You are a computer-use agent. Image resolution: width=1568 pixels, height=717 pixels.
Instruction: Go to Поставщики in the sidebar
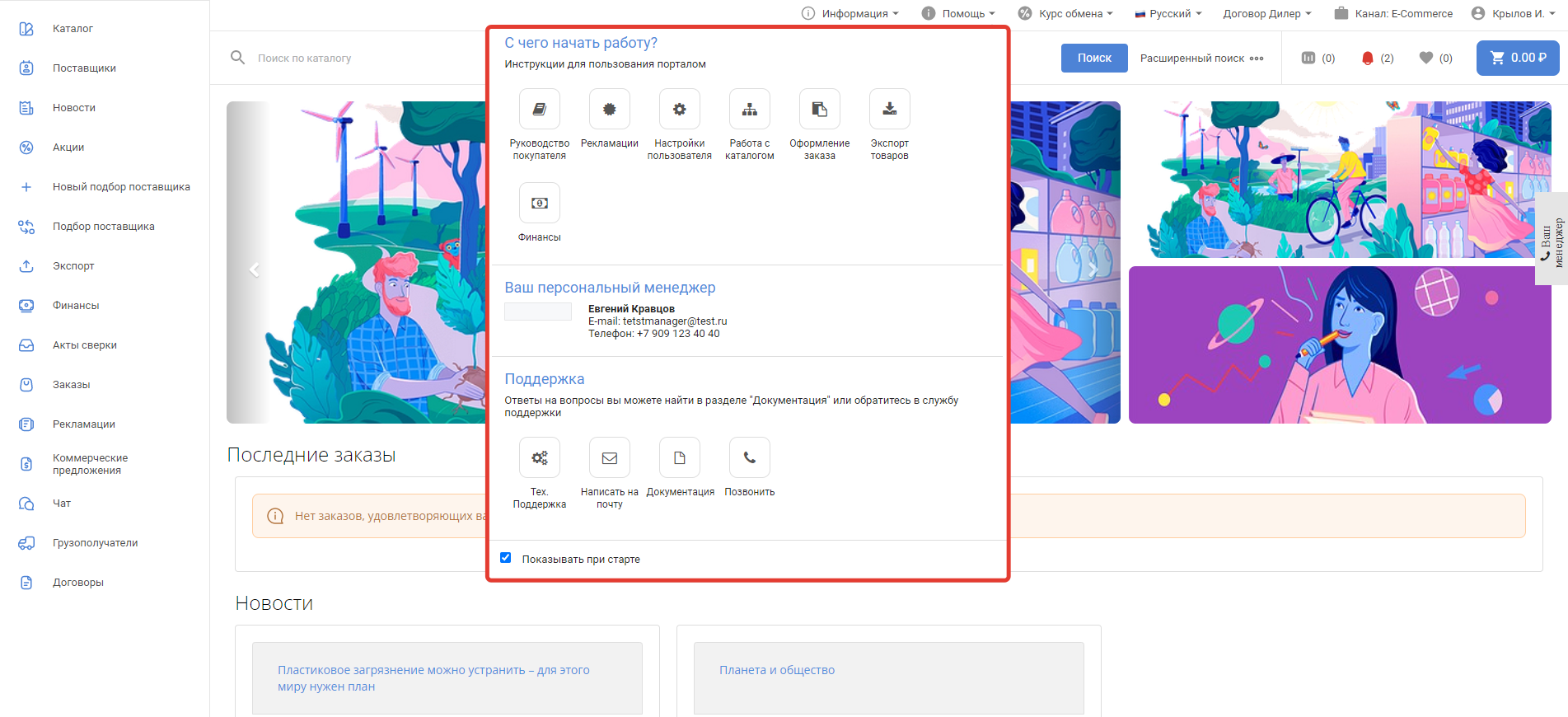[x=84, y=68]
